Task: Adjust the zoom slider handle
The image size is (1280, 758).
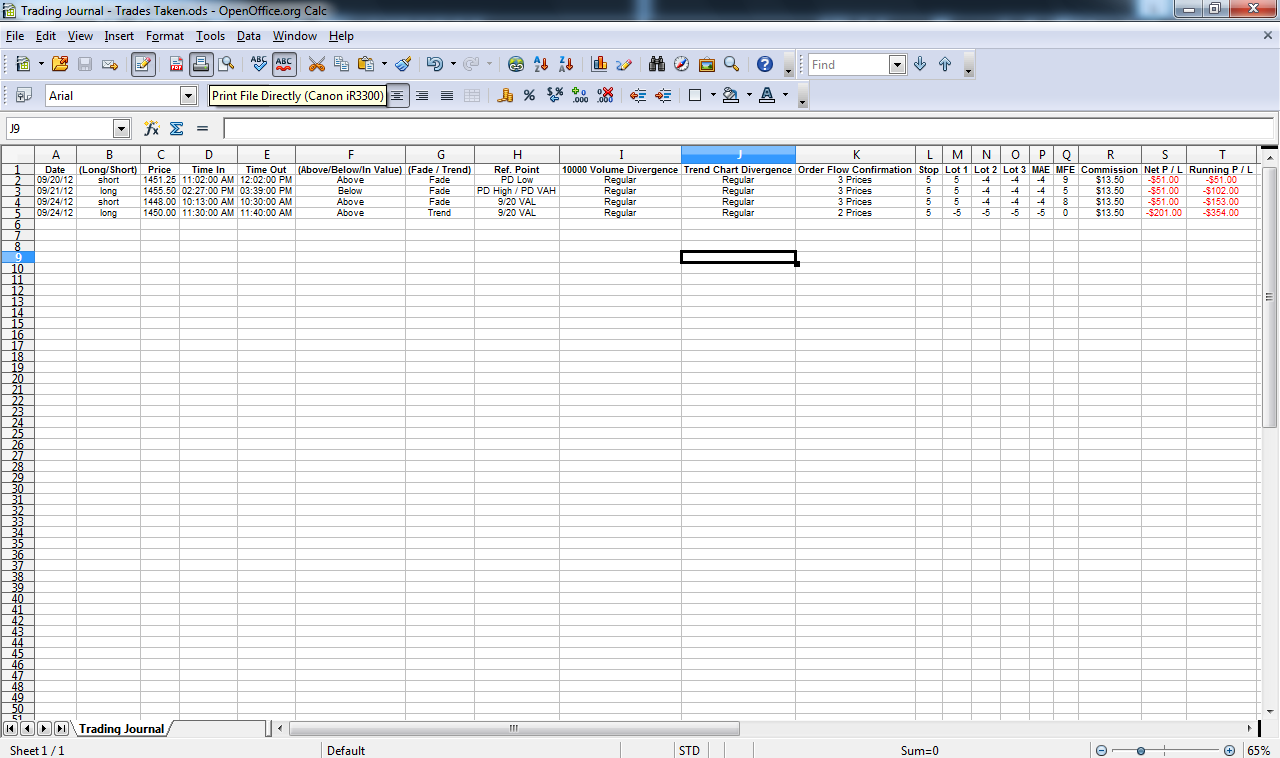Action: (x=1140, y=750)
